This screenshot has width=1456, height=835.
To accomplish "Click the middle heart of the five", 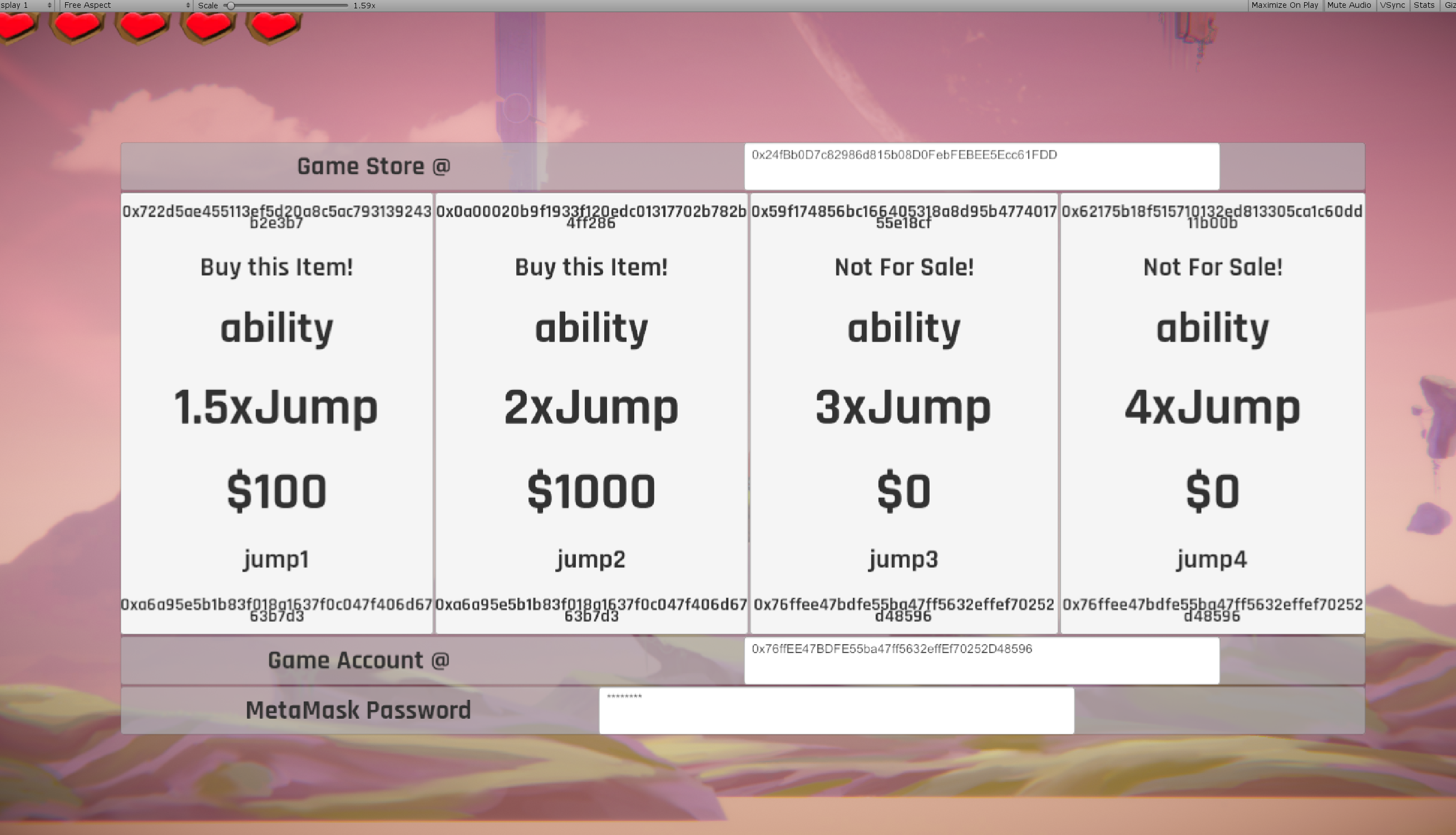I will 142,26.
